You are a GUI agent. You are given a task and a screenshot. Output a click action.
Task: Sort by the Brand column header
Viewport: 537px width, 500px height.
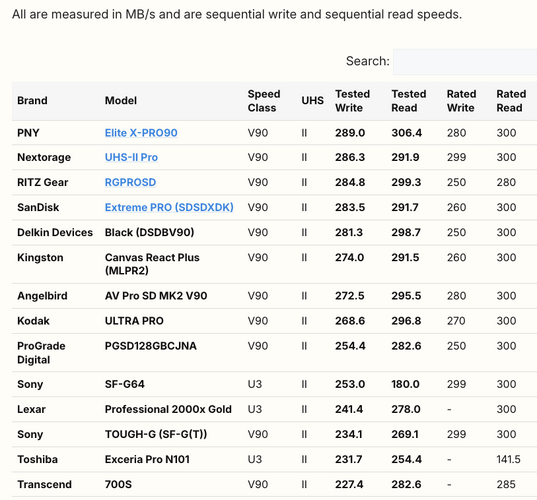point(32,101)
